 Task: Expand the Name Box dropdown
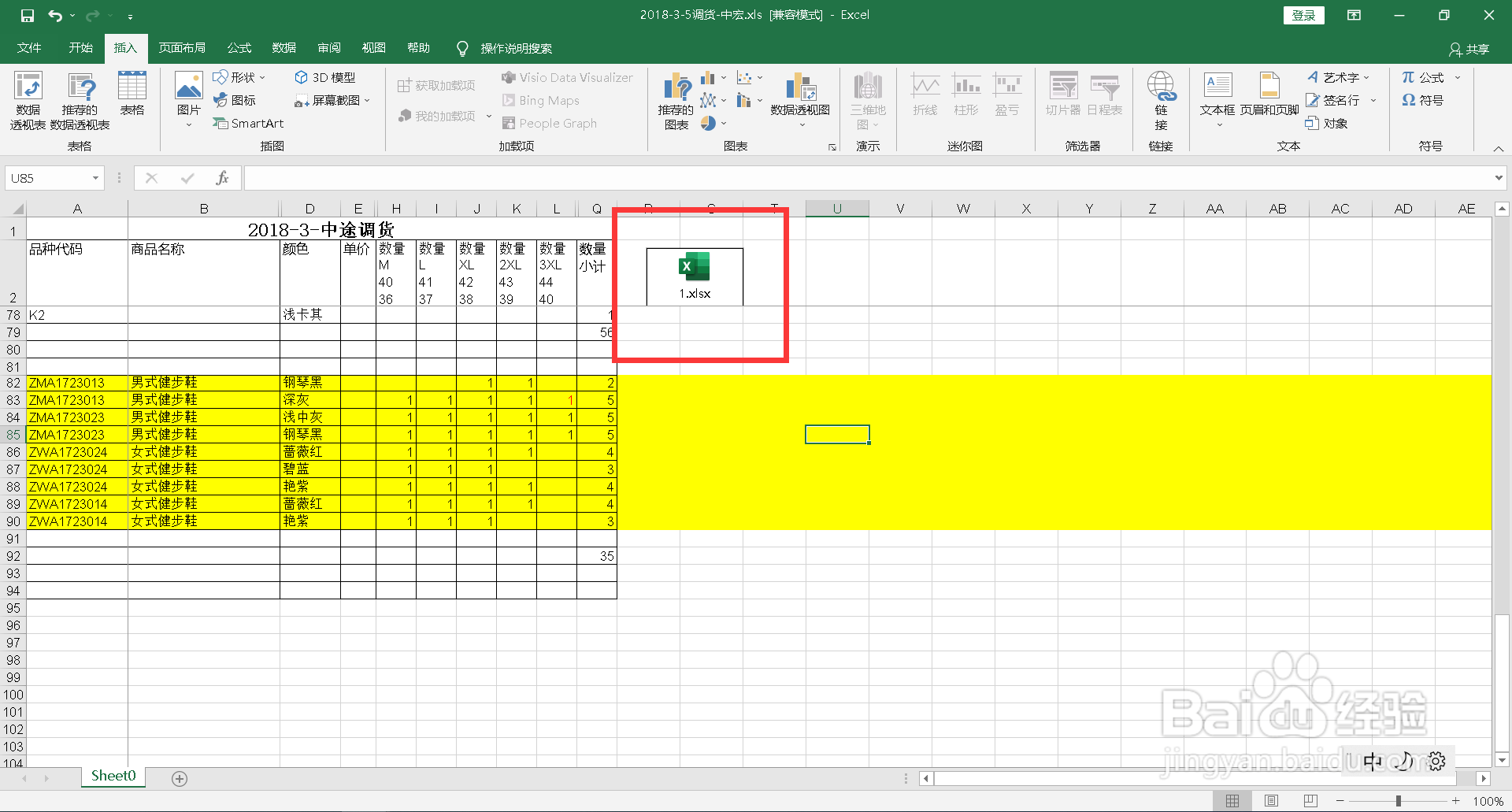click(95, 178)
